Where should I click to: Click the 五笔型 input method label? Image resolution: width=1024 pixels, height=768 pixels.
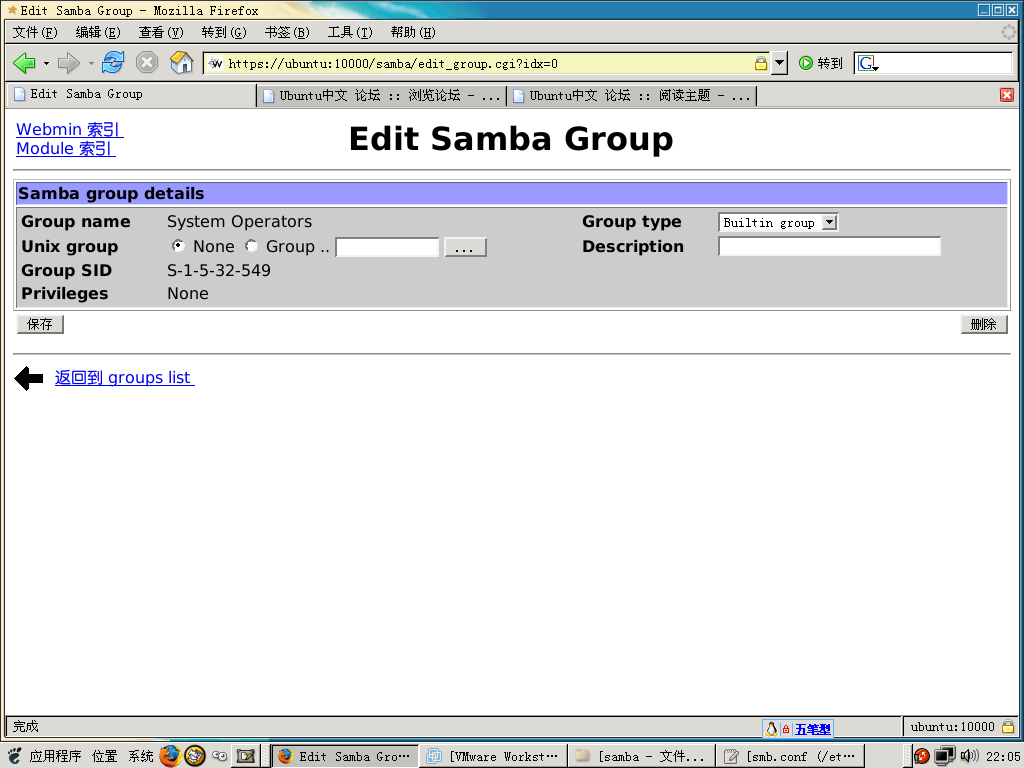coord(812,729)
